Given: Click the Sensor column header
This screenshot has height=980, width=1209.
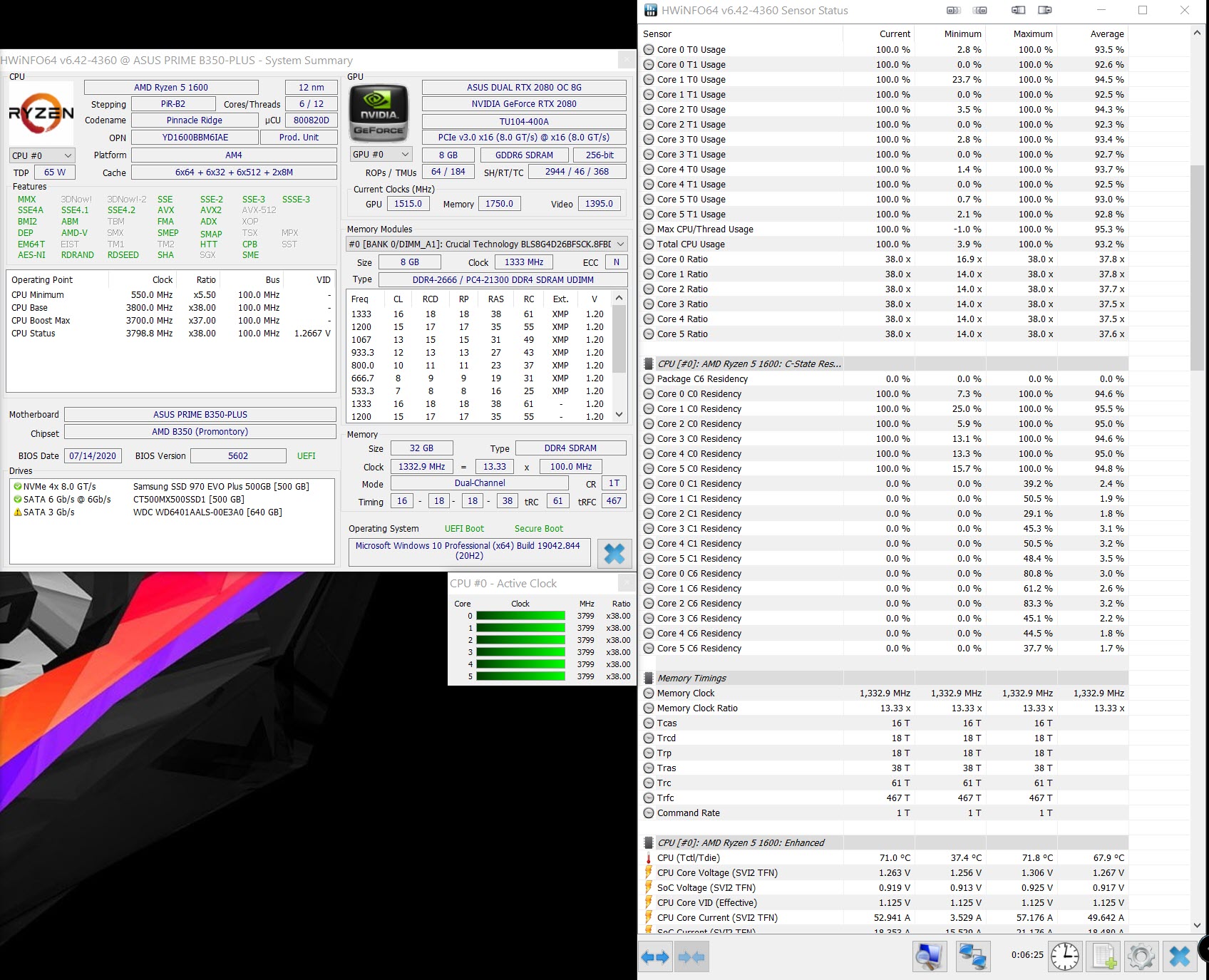Looking at the screenshot, I should pos(741,33).
